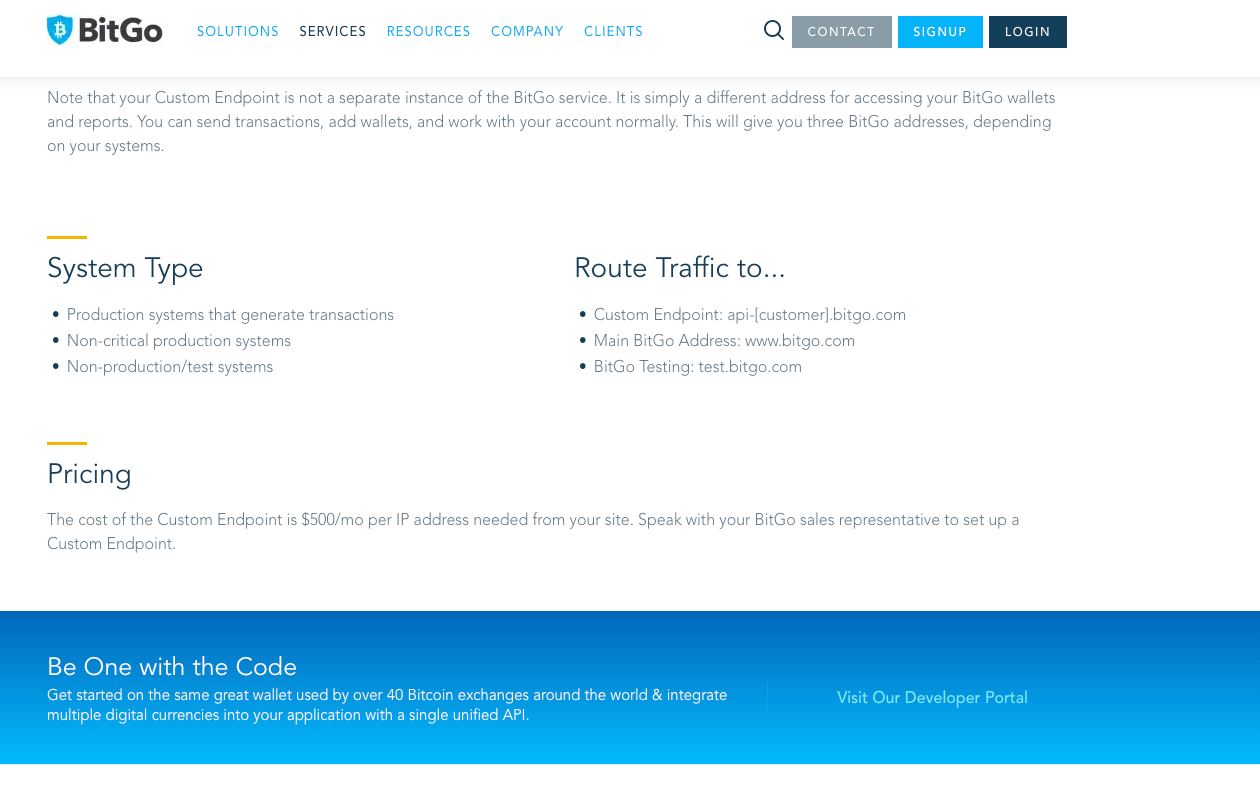
Task: Click the $500/mo pricing paragraph
Action: click(533, 532)
